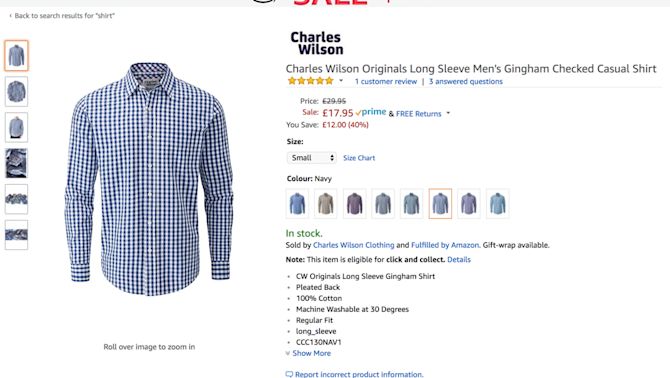670x378 pixels.
Task: View the second shirt thumbnail image
Action: pyautogui.click(x=16, y=91)
